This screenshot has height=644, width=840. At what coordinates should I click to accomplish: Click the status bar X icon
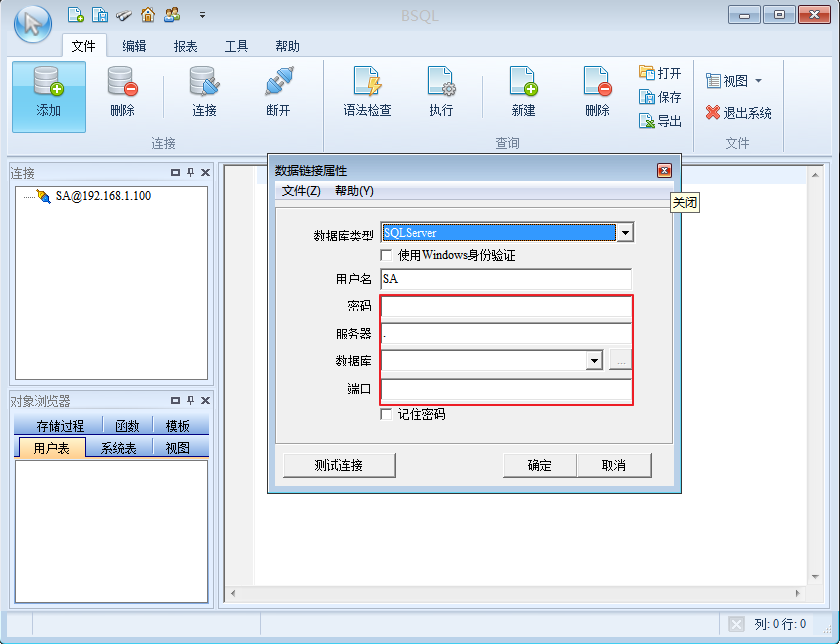point(736,624)
